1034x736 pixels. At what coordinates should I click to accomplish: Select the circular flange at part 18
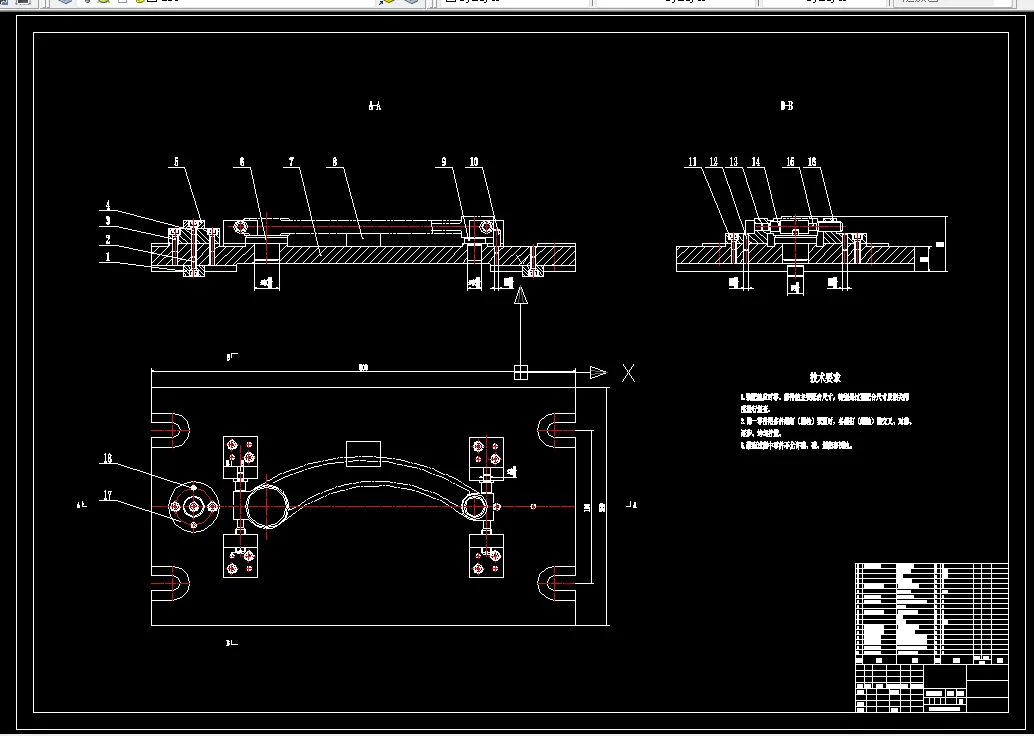[193, 506]
